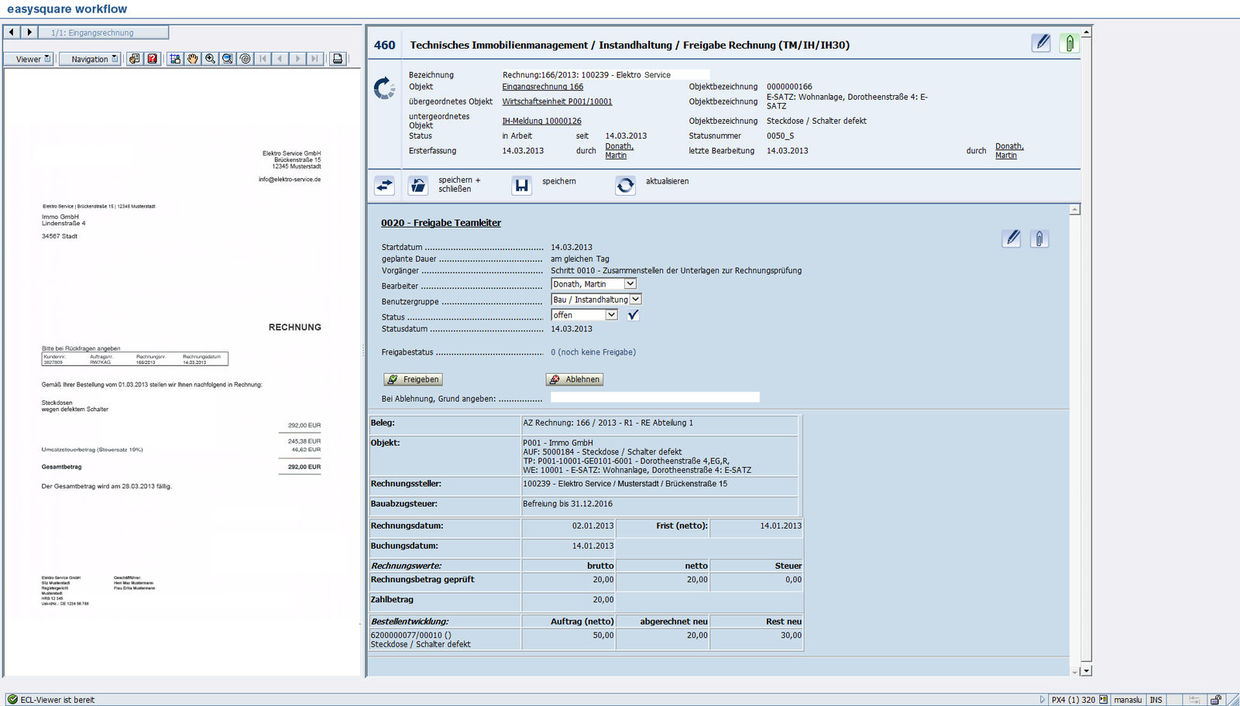Click the print icon in viewer toolbar
Image resolution: width=1240 pixels, height=706 pixels.
(338, 59)
